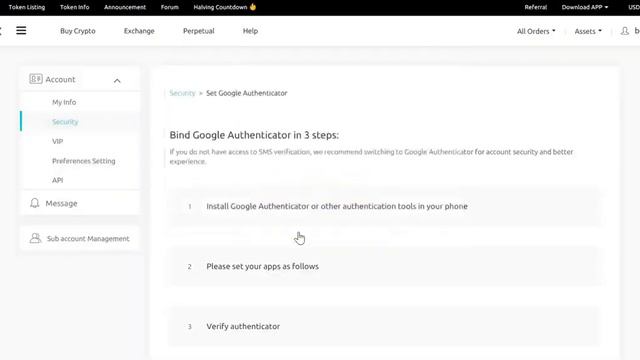Open the Perpetual menu
This screenshot has height=360, width=640.
point(199,31)
